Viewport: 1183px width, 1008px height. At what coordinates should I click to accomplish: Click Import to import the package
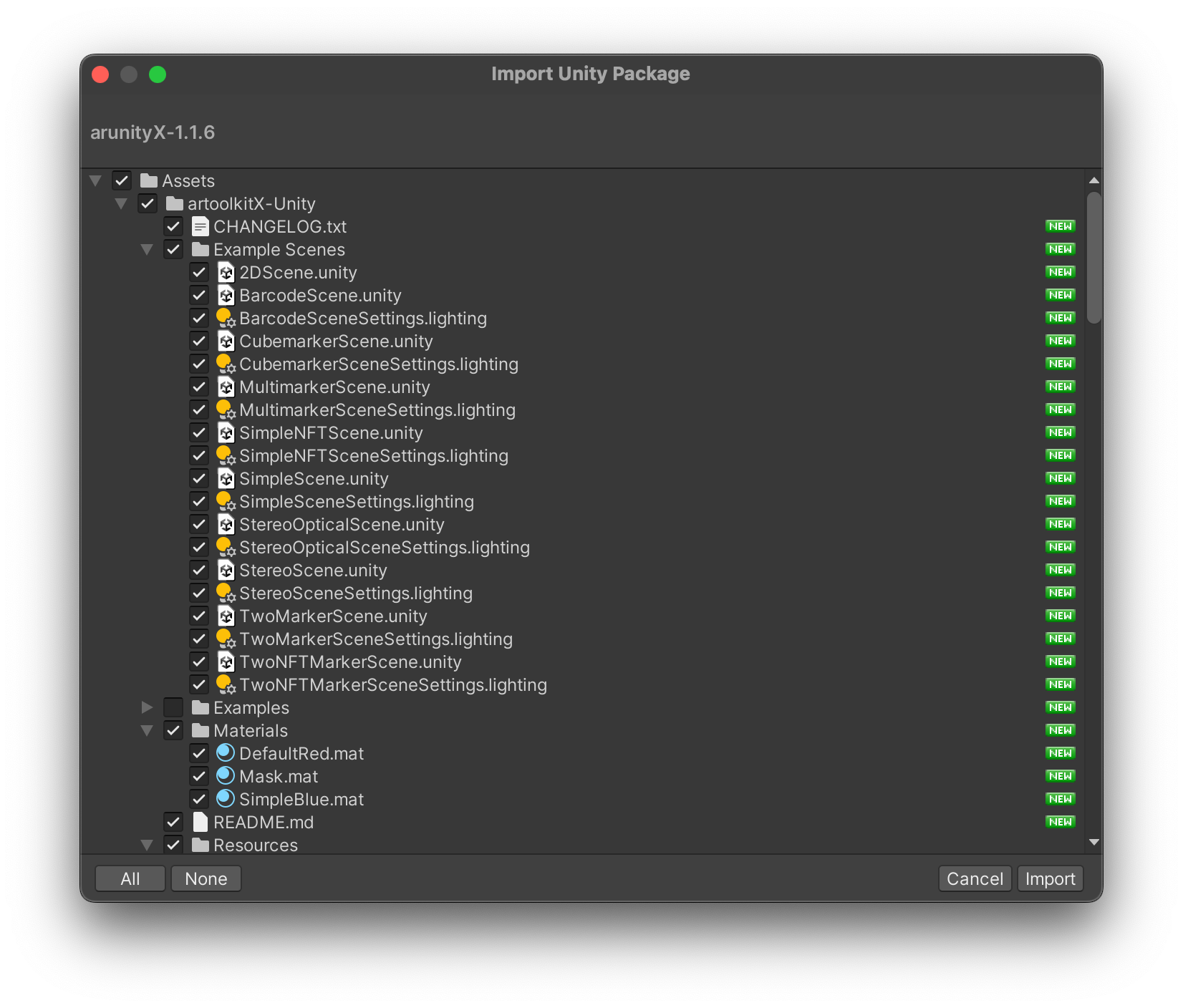click(x=1050, y=878)
